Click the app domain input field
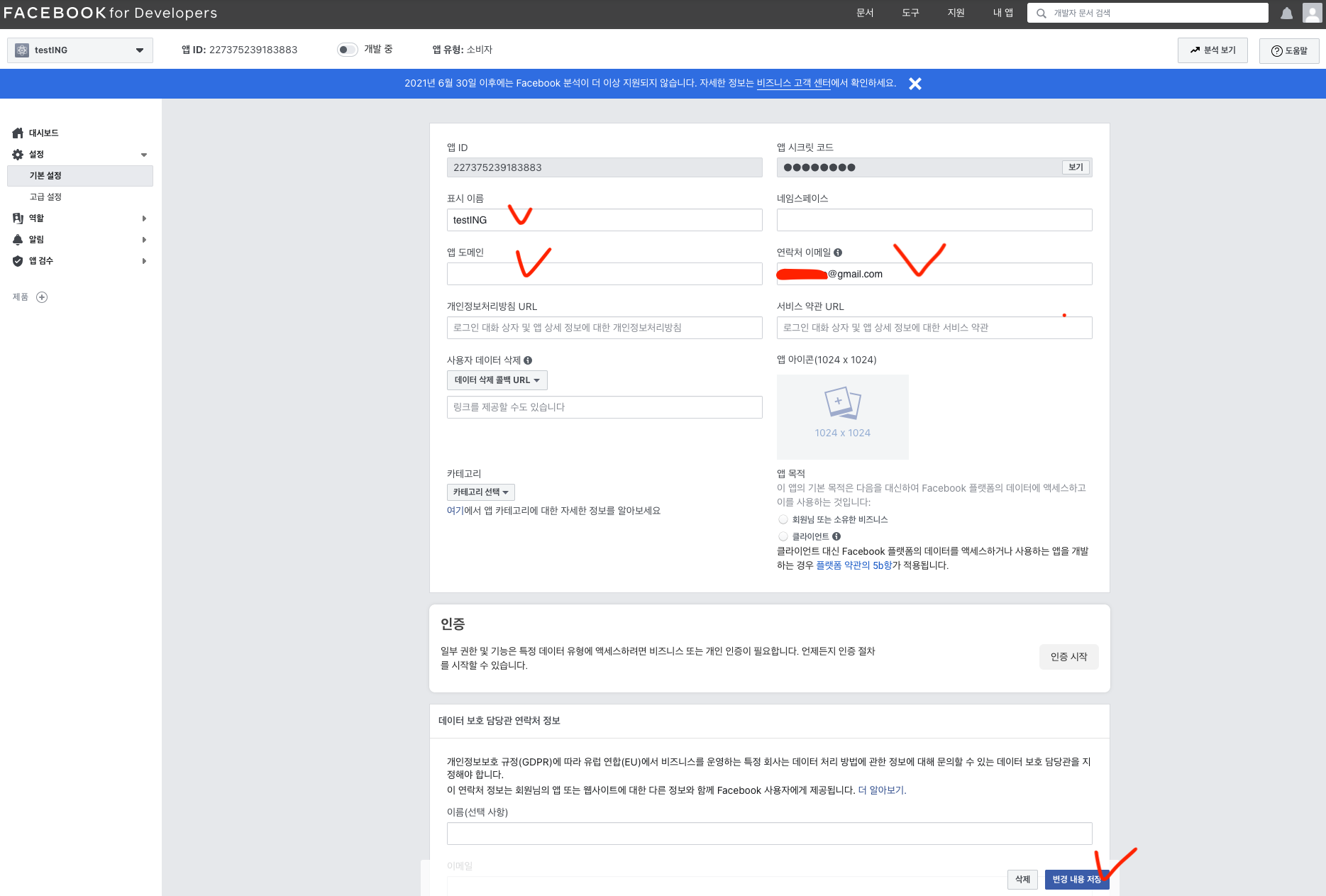The width and height of the screenshot is (1326, 896). click(604, 274)
